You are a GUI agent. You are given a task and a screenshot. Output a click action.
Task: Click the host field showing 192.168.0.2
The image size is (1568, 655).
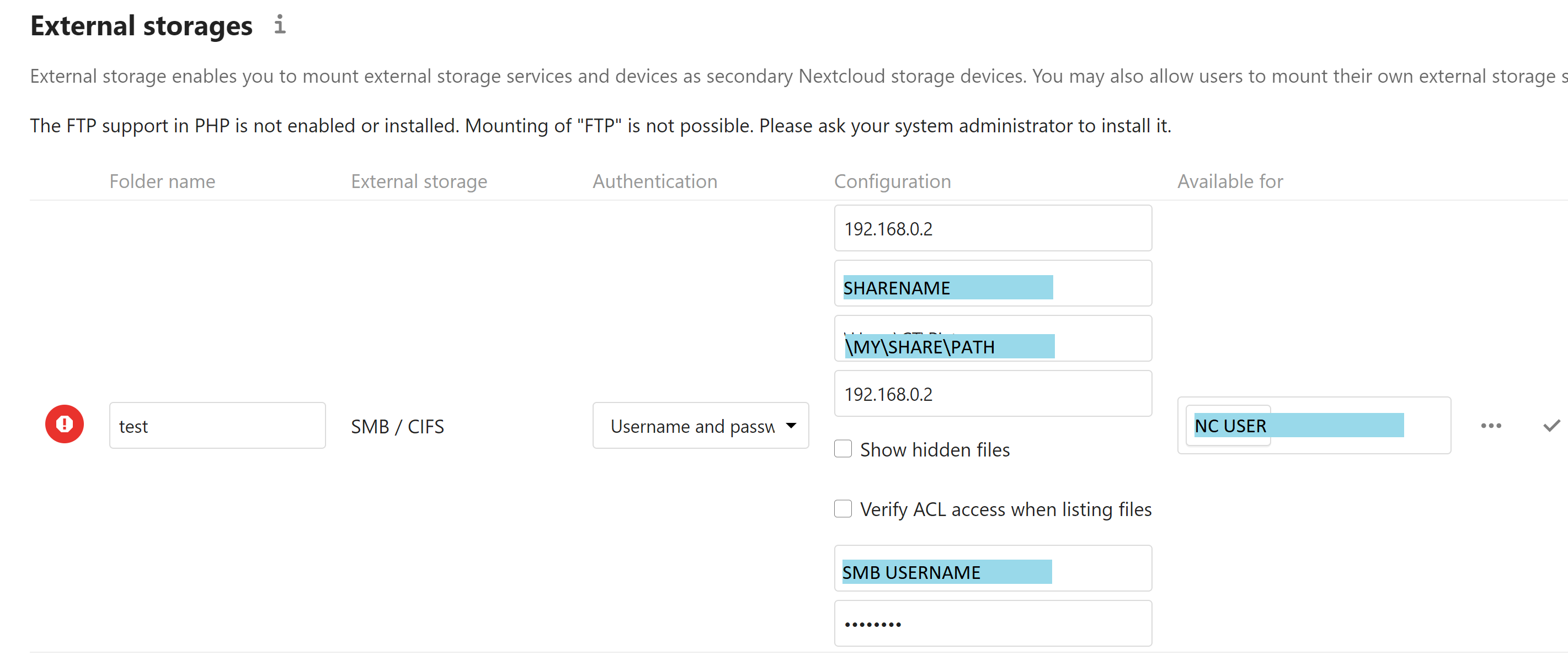click(x=992, y=228)
